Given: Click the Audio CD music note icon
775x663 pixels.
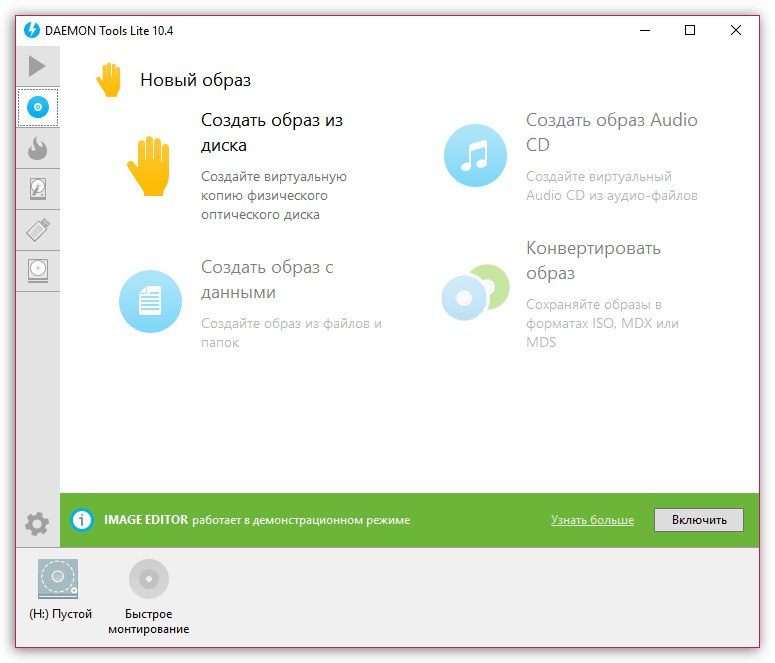Looking at the screenshot, I should pyautogui.click(x=475, y=155).
